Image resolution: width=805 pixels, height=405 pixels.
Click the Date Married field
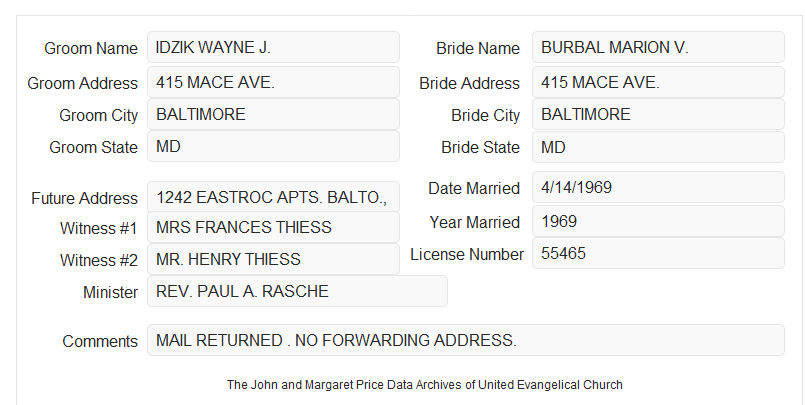[658, 187]
